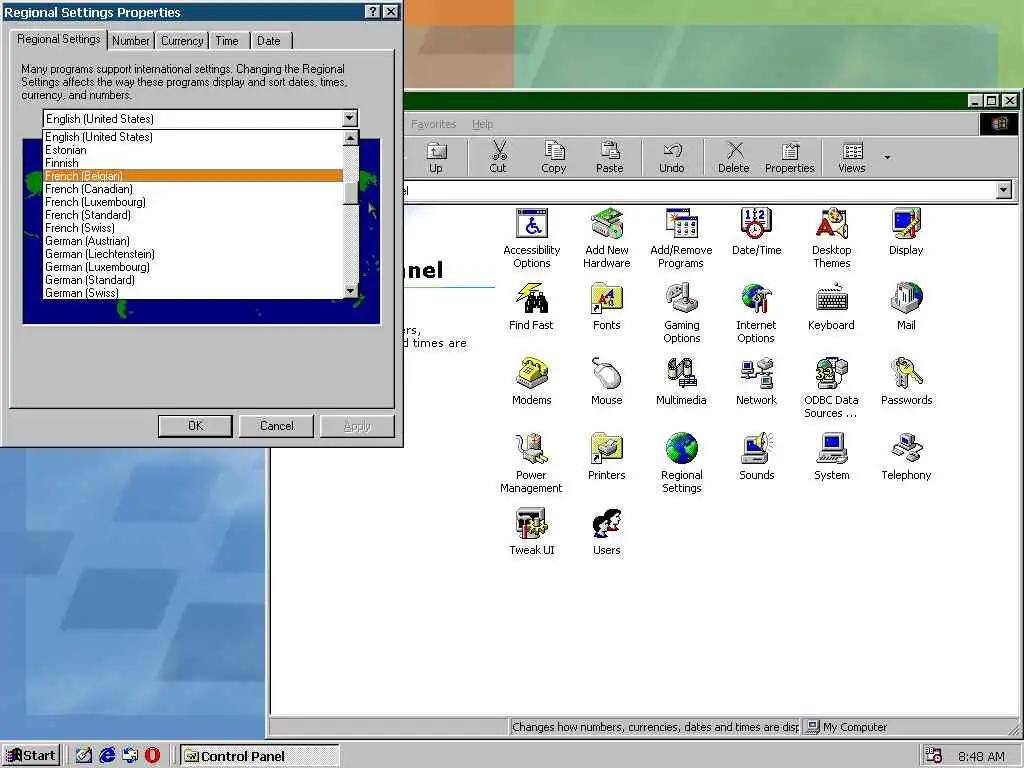Select French (Canadian) in the list

pos(193,189)
